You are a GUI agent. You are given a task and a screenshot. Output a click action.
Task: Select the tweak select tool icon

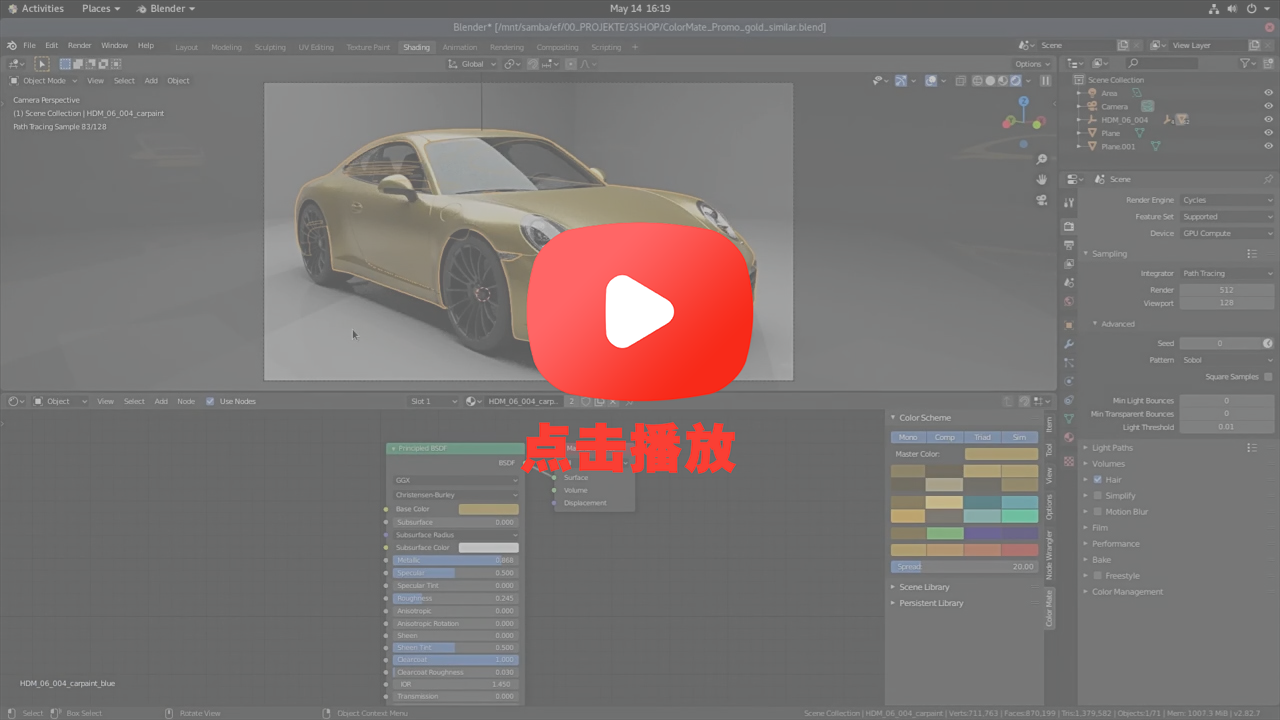42,64
